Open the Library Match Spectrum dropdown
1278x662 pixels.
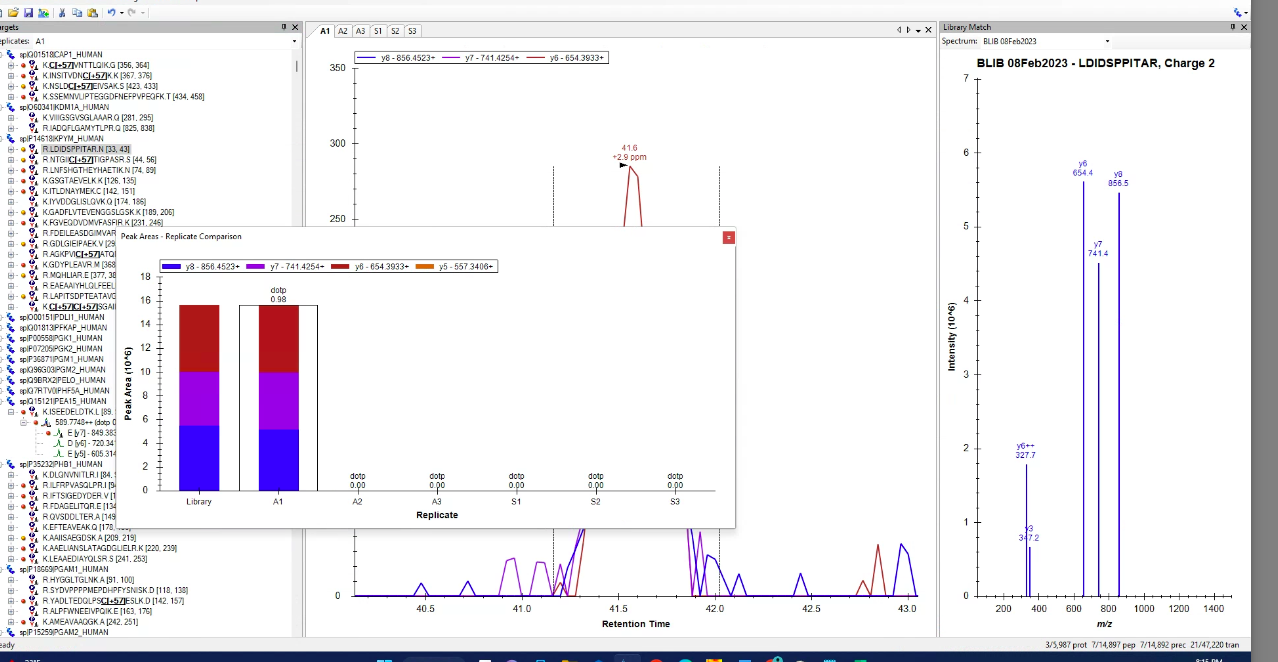tap(1107, 41)
